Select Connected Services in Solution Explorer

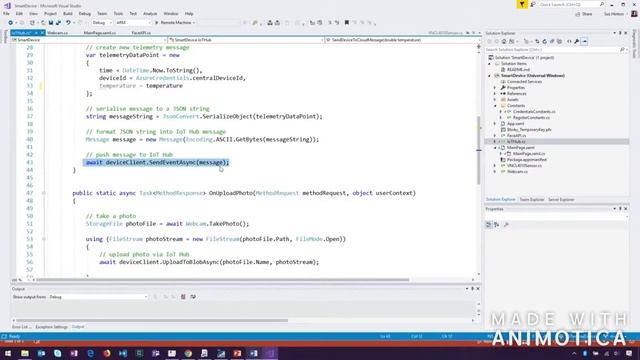(524, 82)
